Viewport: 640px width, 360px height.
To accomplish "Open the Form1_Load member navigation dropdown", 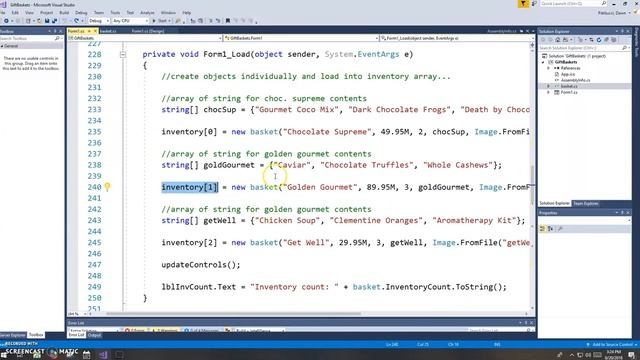I will 457,38.
